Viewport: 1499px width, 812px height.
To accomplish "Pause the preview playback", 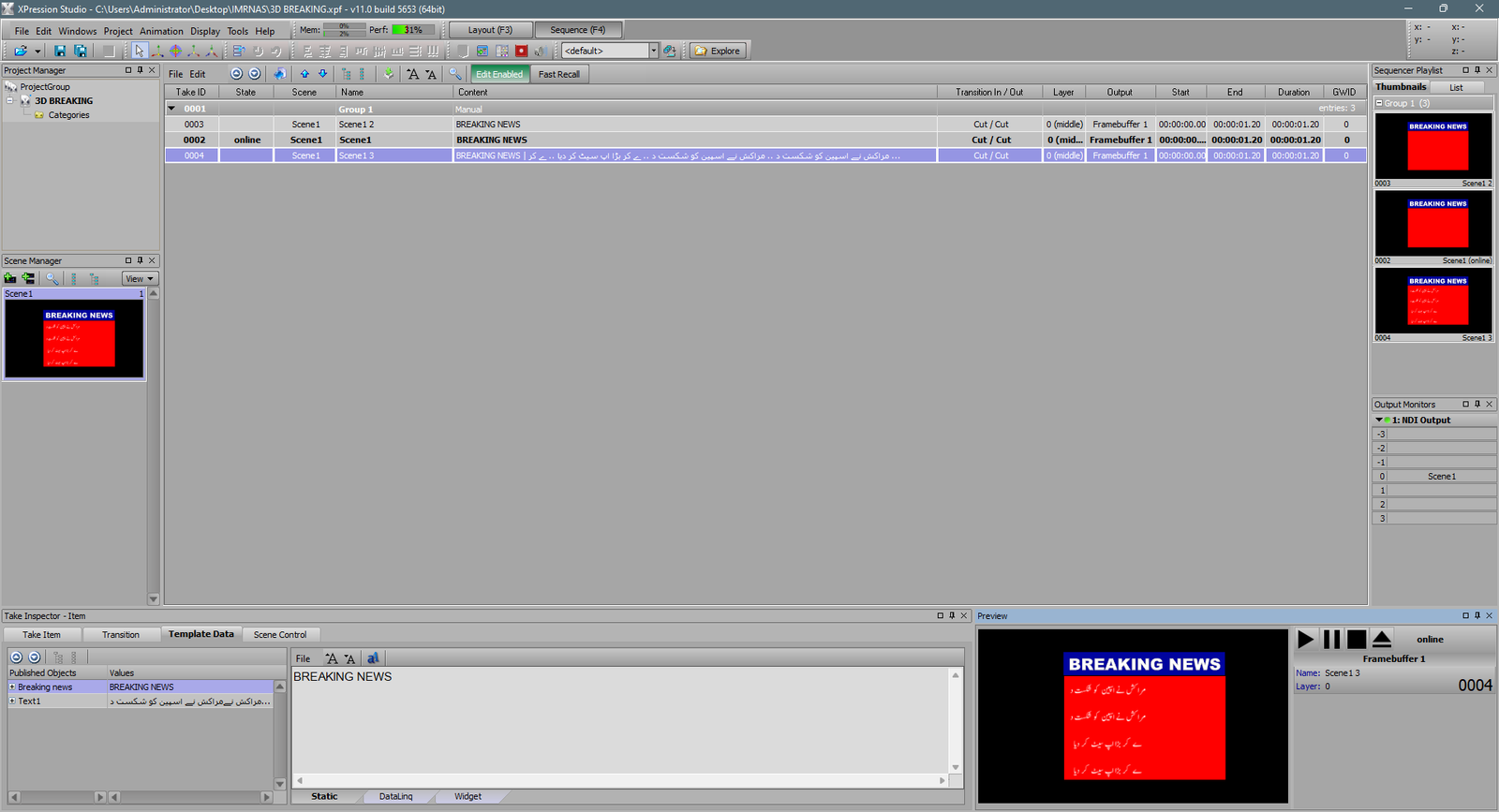I will (1331, 640).
